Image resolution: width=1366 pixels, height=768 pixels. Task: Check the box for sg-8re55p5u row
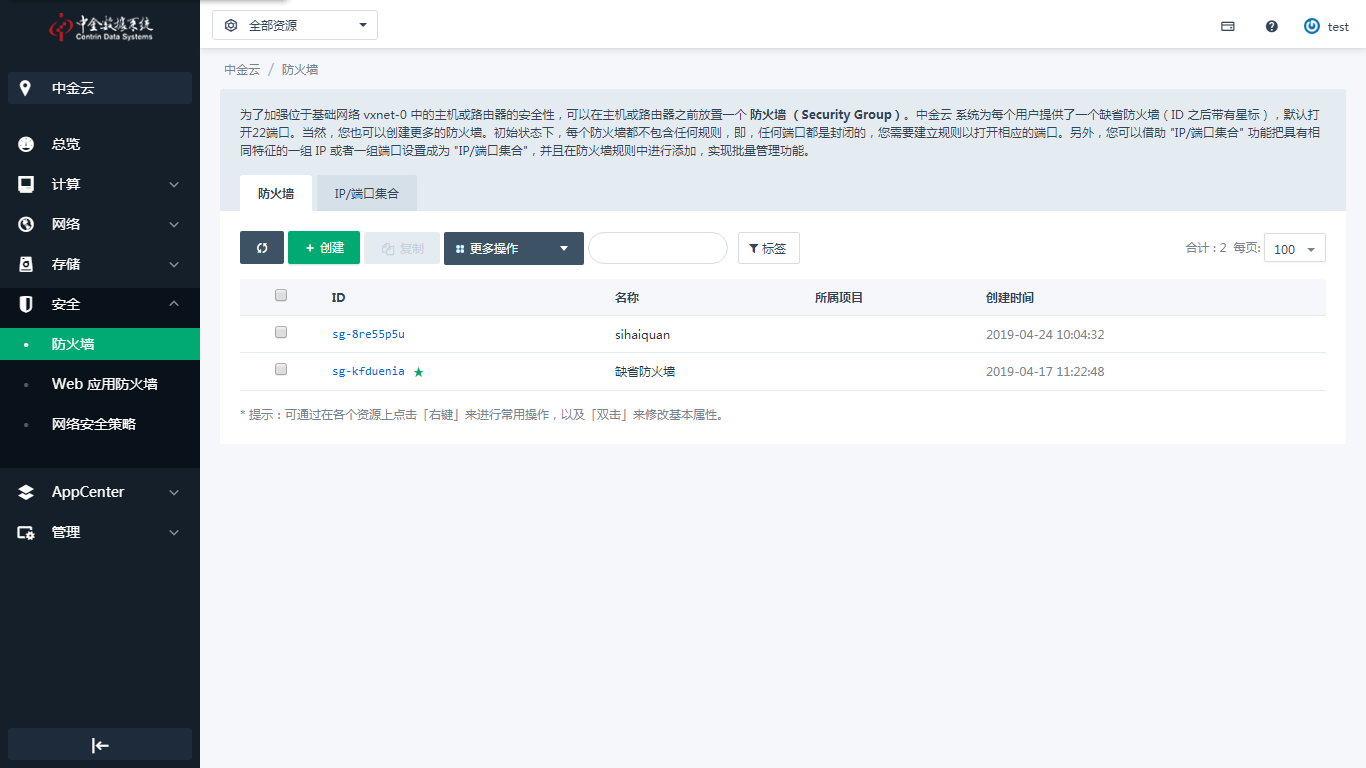click(281, 332)
